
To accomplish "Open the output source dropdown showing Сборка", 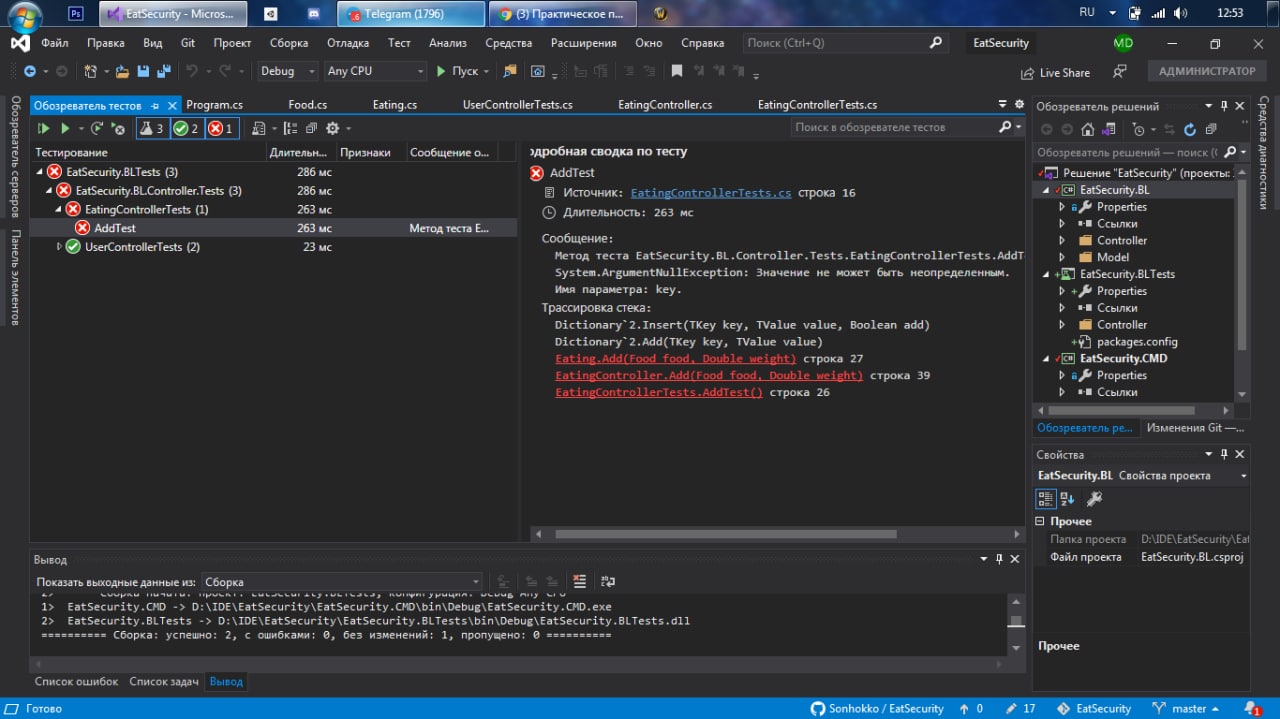I will (x=342, y=581).
